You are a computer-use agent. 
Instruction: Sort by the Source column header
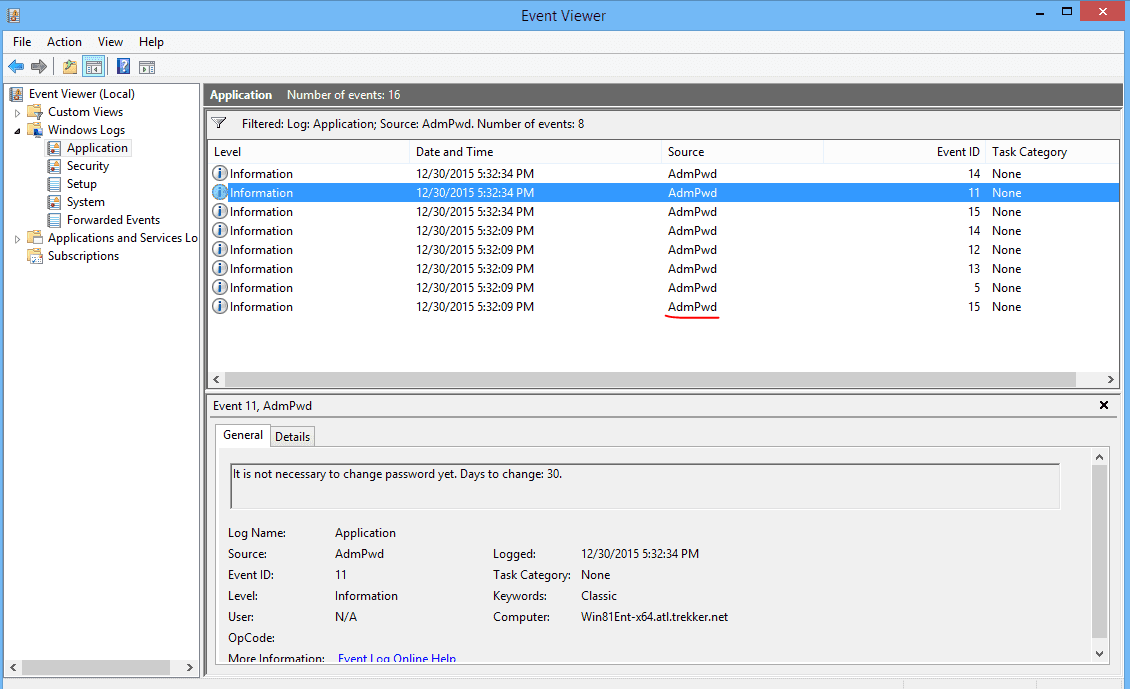pyautogui.click(x=742, y=151)
